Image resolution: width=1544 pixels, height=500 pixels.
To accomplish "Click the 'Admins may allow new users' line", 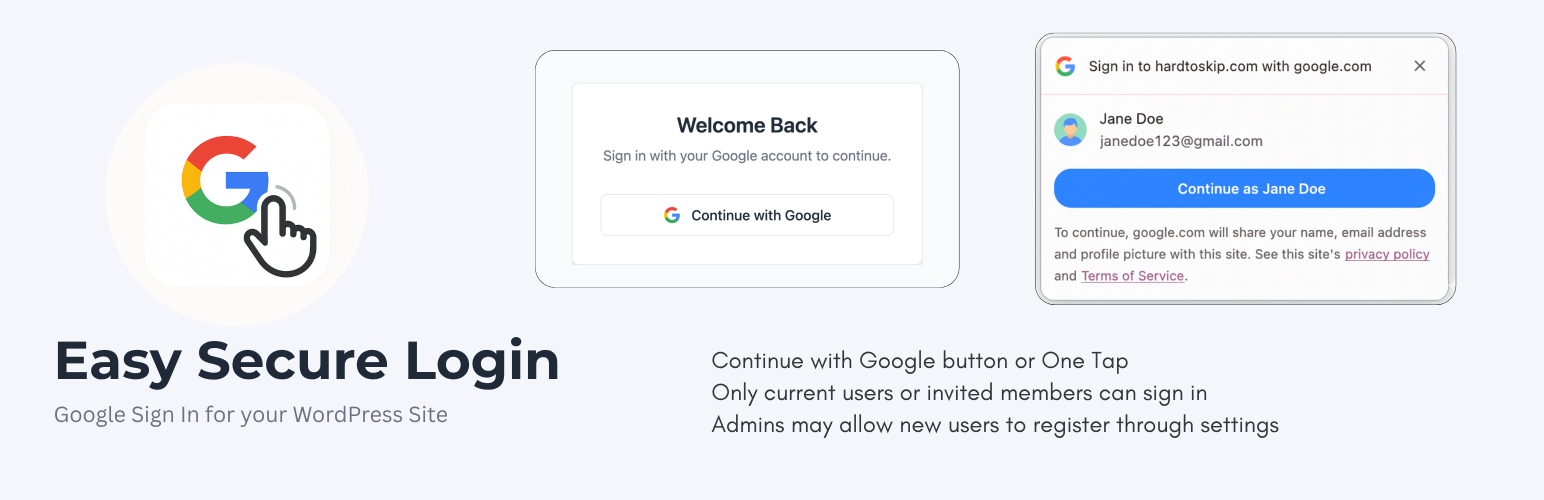I will [x=995, y=425].
